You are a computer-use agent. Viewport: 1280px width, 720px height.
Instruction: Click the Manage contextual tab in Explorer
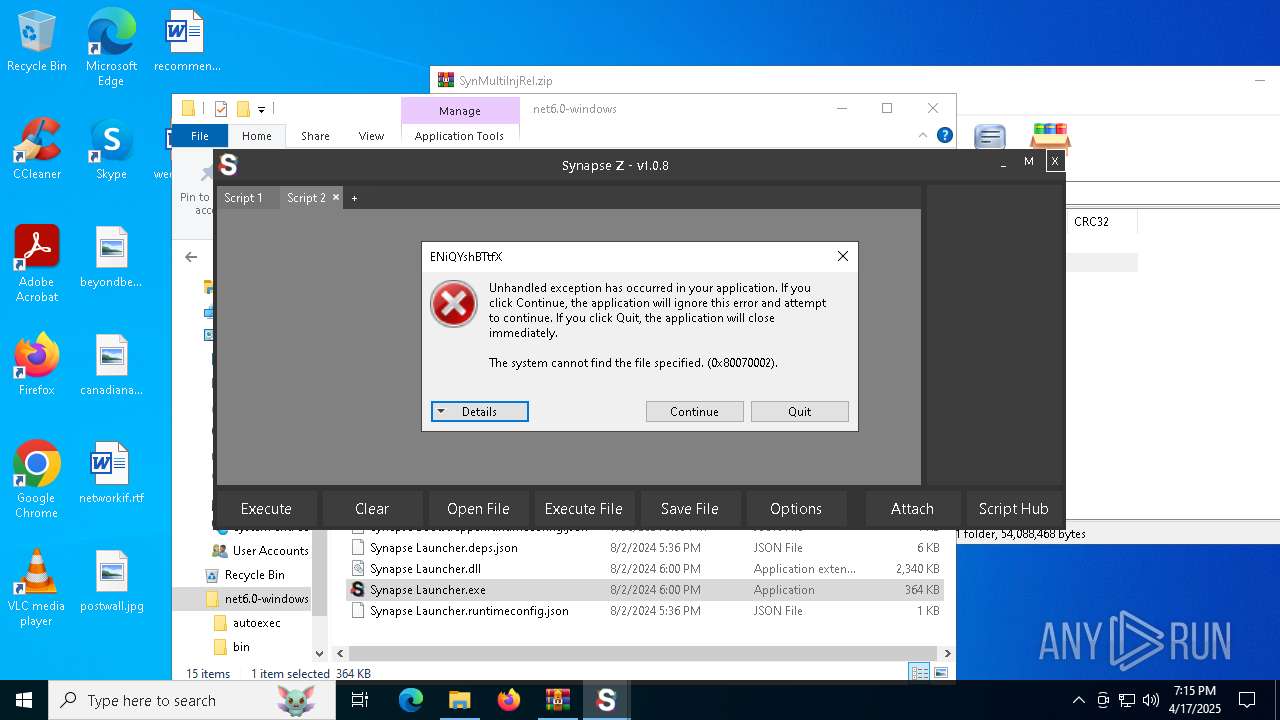point(460,111)
